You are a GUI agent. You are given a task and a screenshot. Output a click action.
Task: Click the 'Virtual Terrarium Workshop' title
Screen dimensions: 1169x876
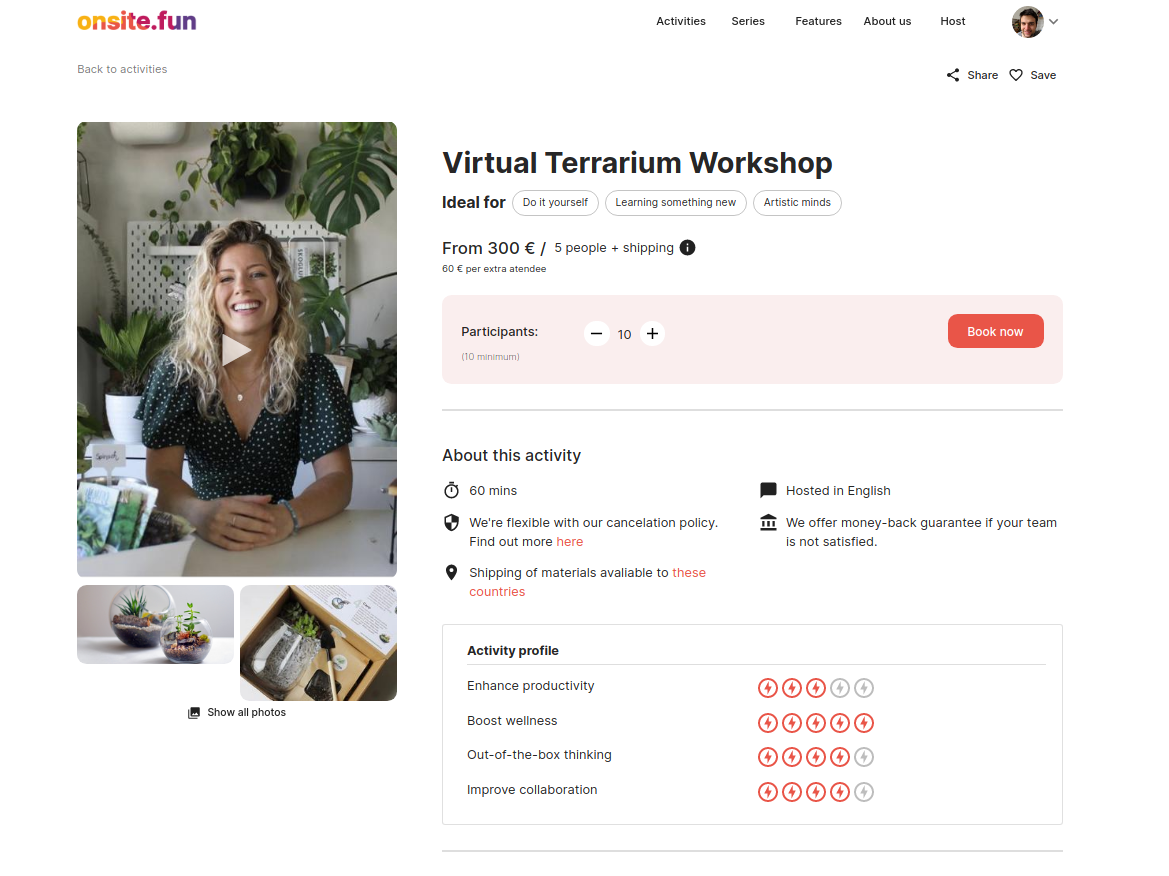pos(637,163)
